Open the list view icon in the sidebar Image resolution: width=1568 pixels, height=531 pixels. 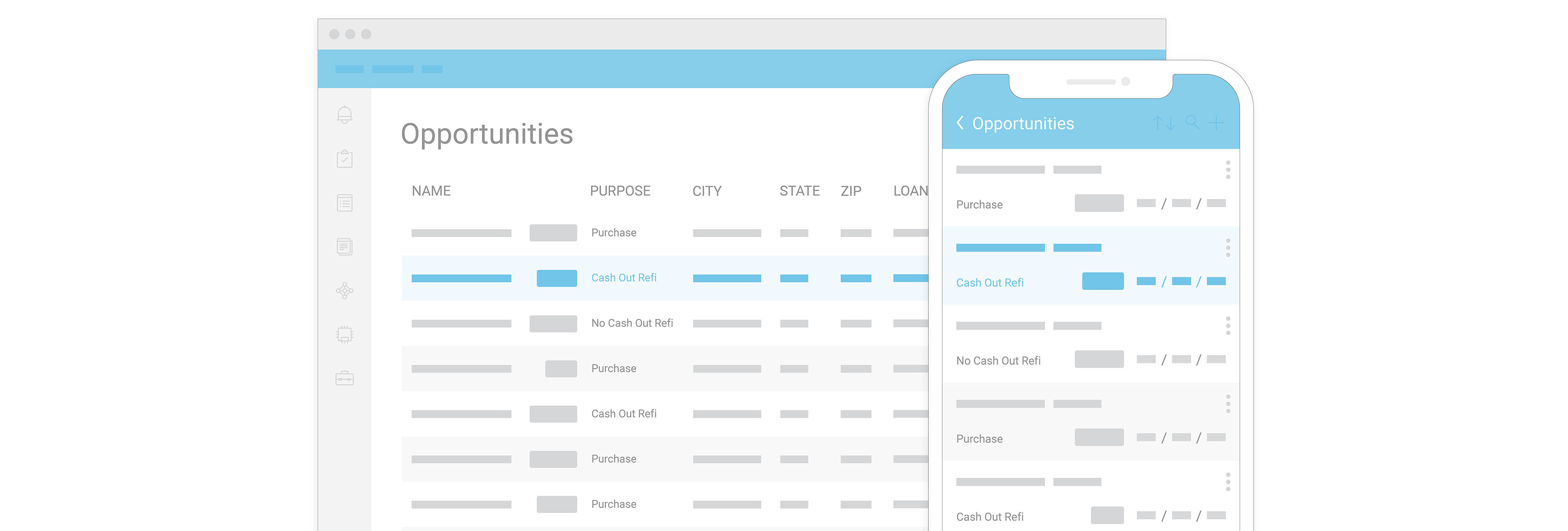(x=345, y=203)
